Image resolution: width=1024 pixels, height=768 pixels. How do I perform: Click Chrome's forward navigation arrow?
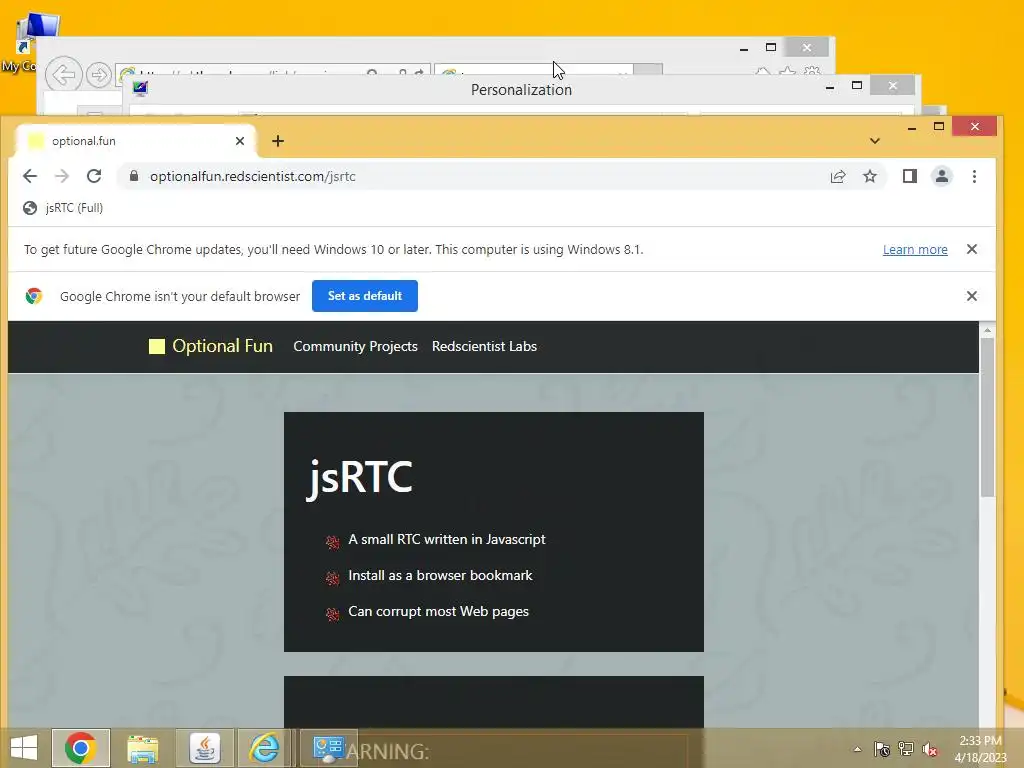coord(62,176)
